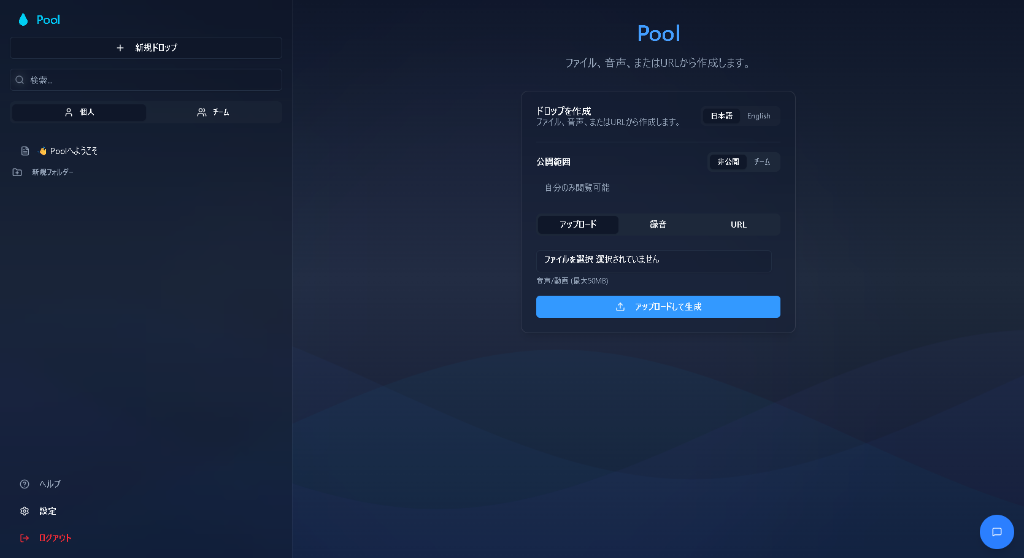The height and width of the screenshot is (558, 1024).
Task: Select the URL tab
Action: pyautogui.click(x=738, y=224)
